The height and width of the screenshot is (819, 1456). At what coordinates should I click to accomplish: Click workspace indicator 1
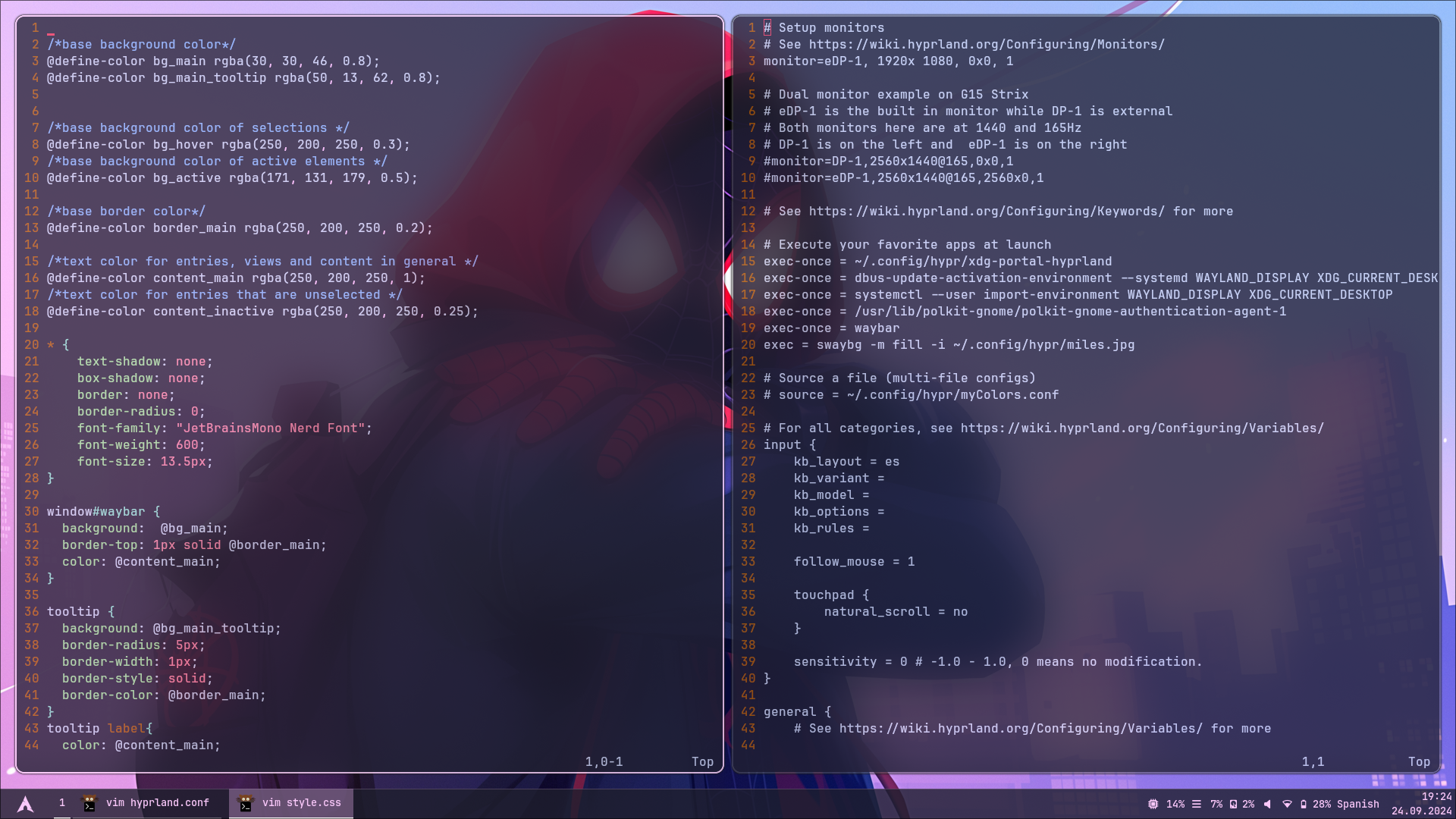coord(62,803)
